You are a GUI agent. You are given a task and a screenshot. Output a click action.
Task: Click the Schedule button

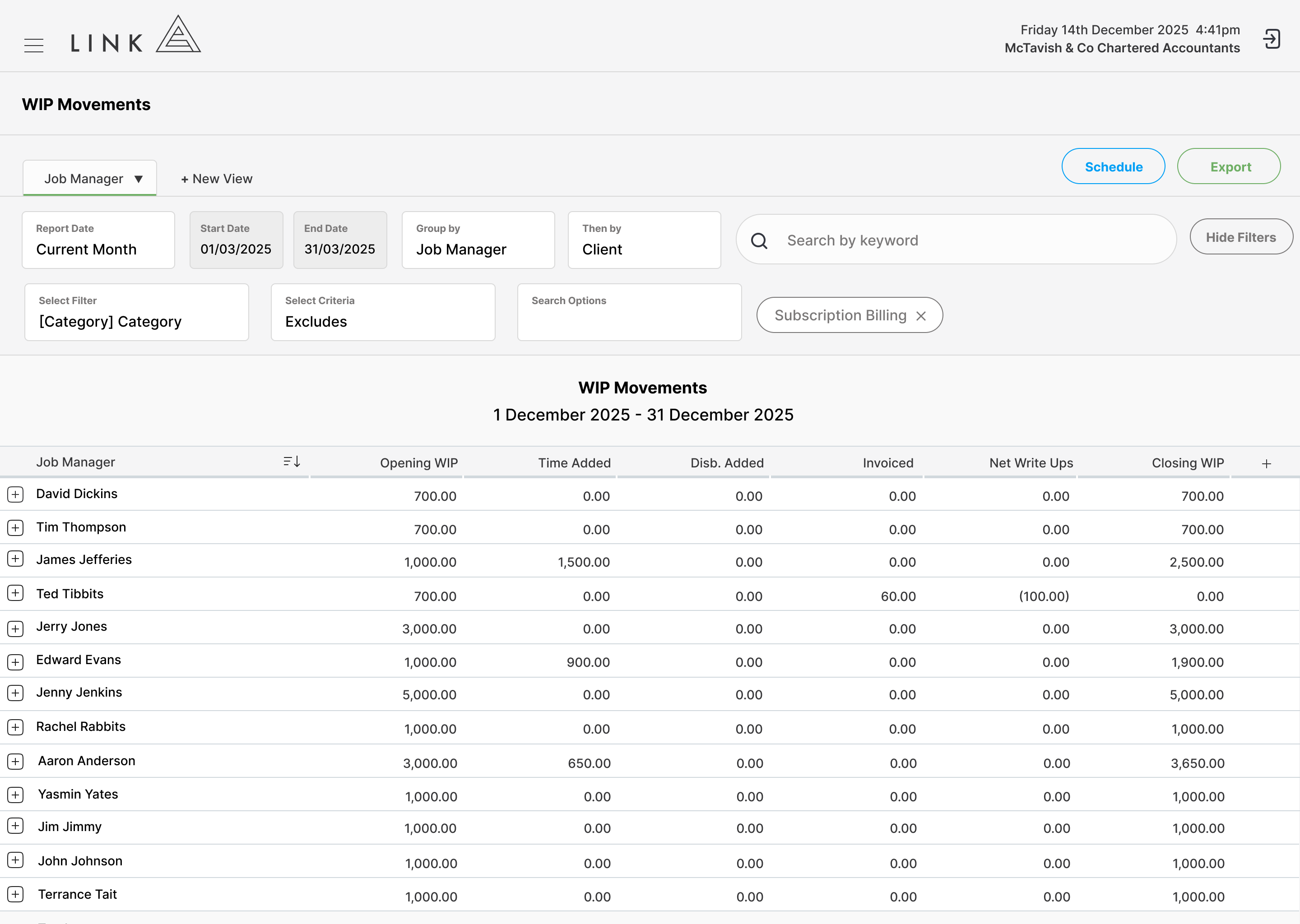pos(1113,166)
